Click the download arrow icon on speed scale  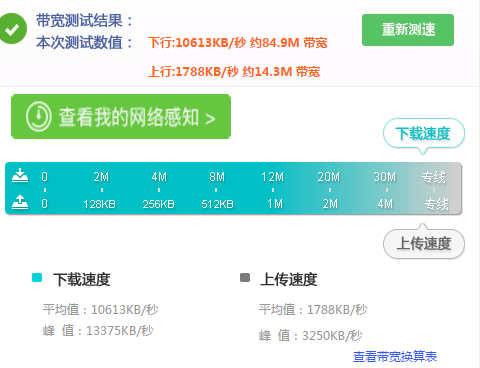pyautogui.click(x=20, y=175)
